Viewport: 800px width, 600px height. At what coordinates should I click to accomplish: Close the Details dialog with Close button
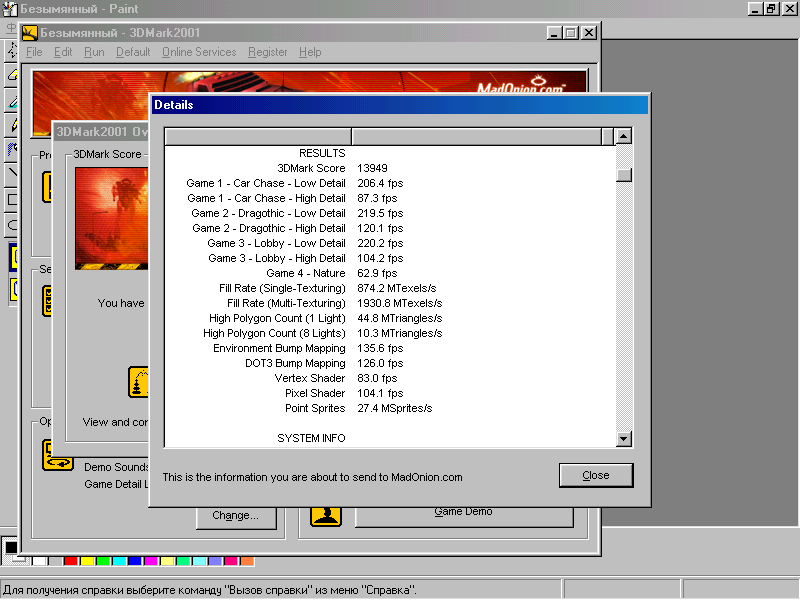click(596, 476)
